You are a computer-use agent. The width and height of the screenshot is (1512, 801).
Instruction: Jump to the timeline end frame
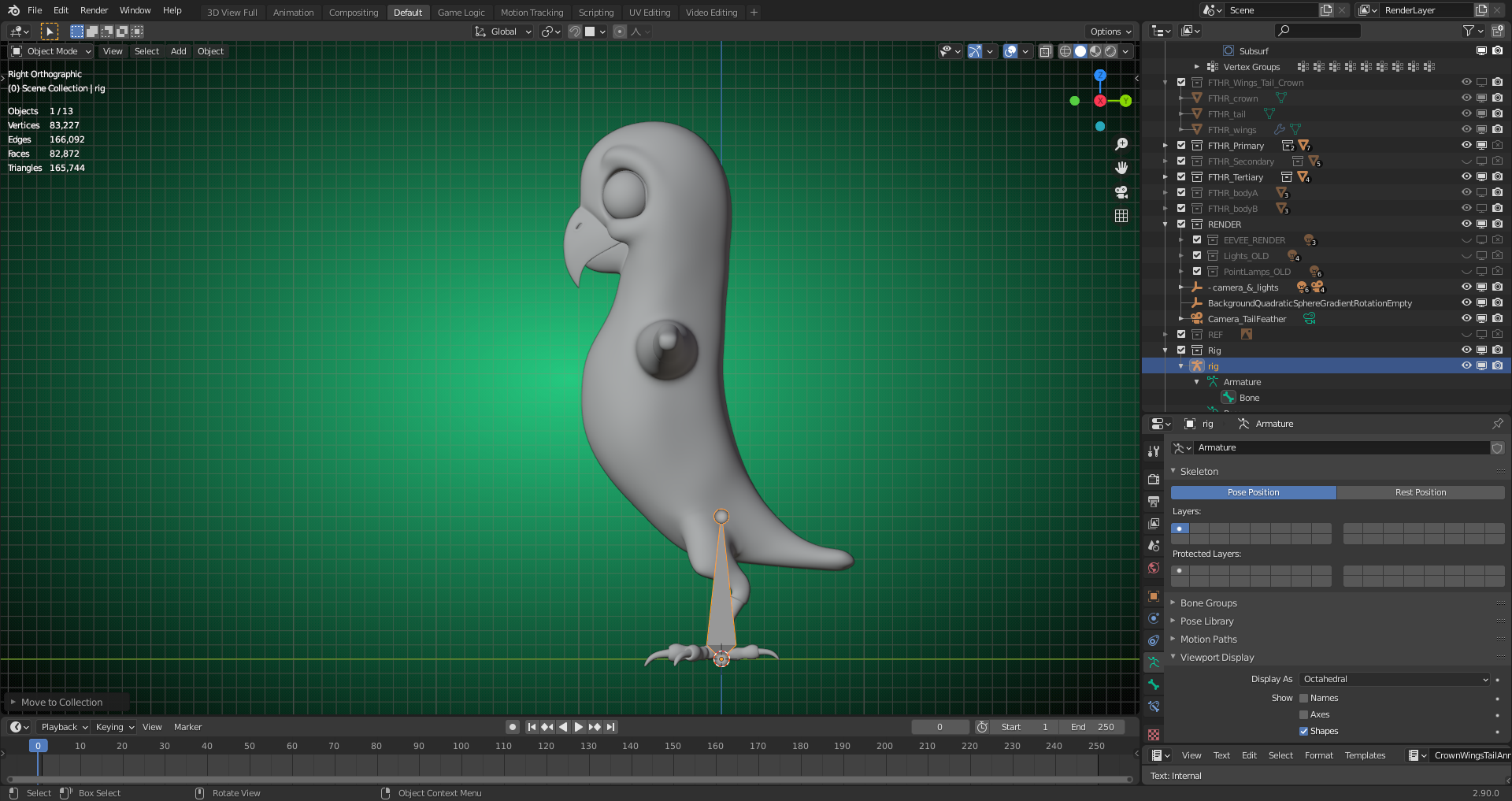tap(610, 727)
